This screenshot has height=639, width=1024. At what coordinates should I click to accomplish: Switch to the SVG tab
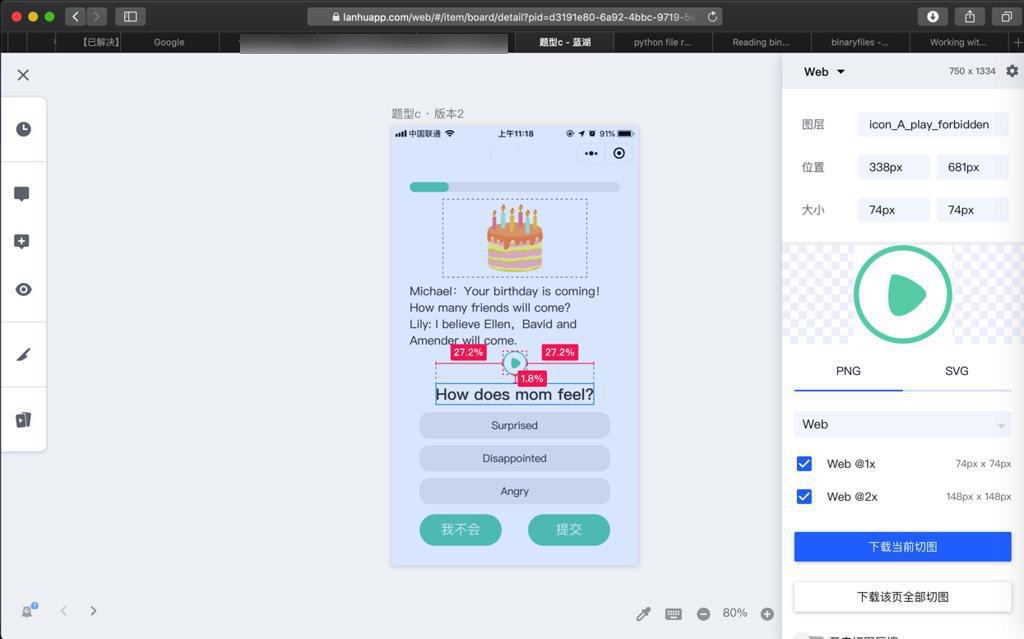tap(956, 371)
